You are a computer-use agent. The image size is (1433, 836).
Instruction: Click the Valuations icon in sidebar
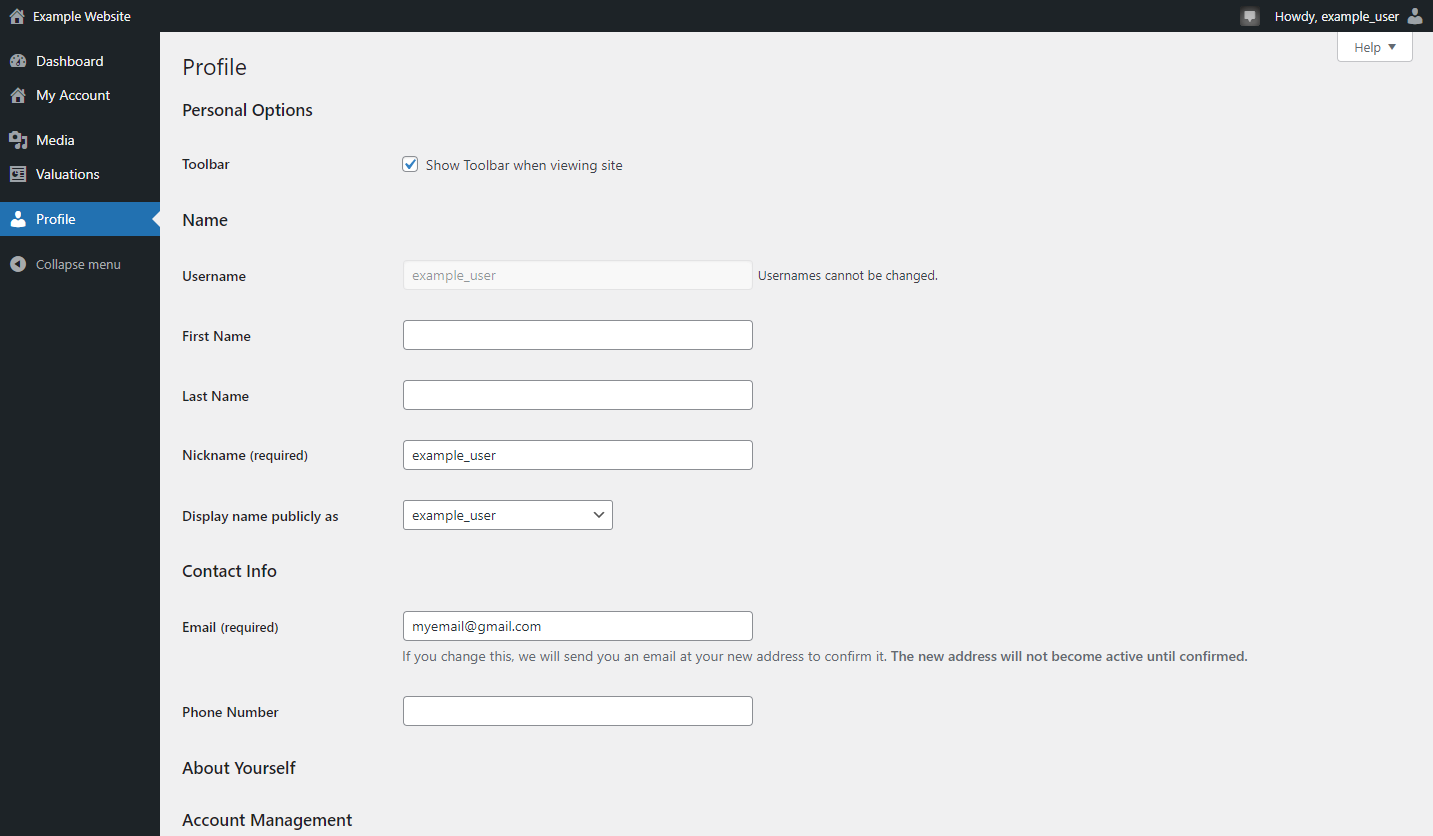[x=18, y=174]
